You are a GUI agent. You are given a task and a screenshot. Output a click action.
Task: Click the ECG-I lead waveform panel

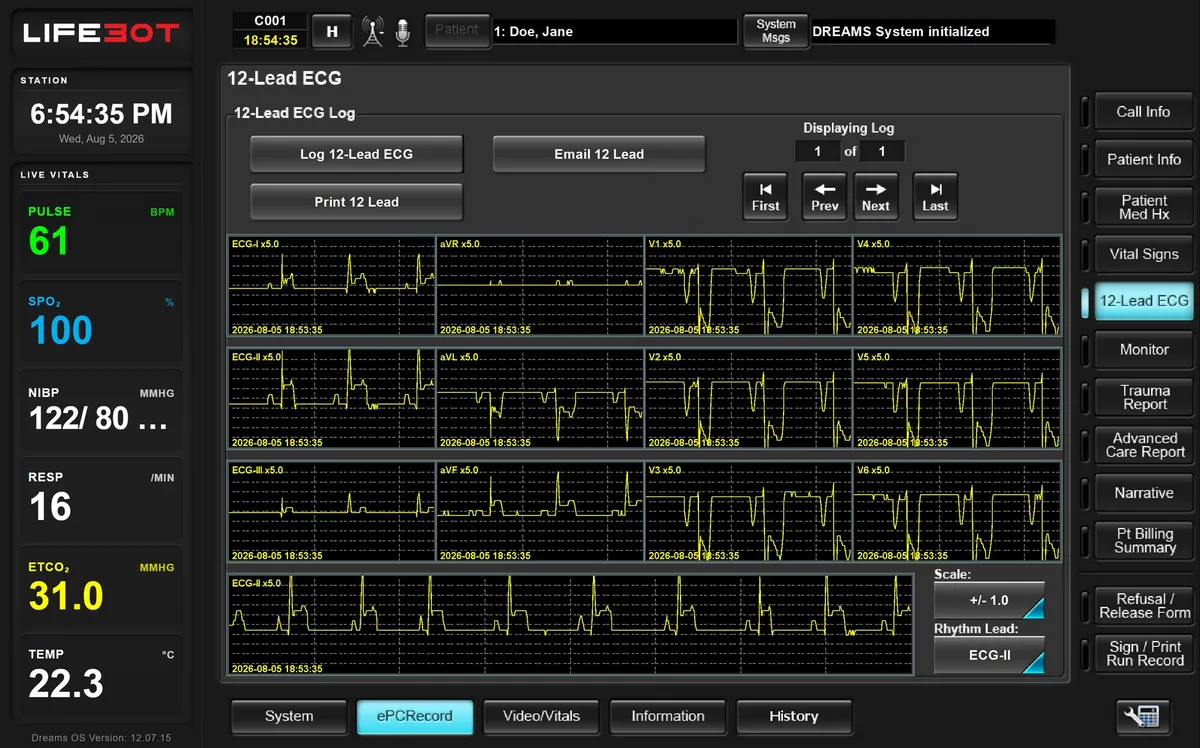(332, 286)
